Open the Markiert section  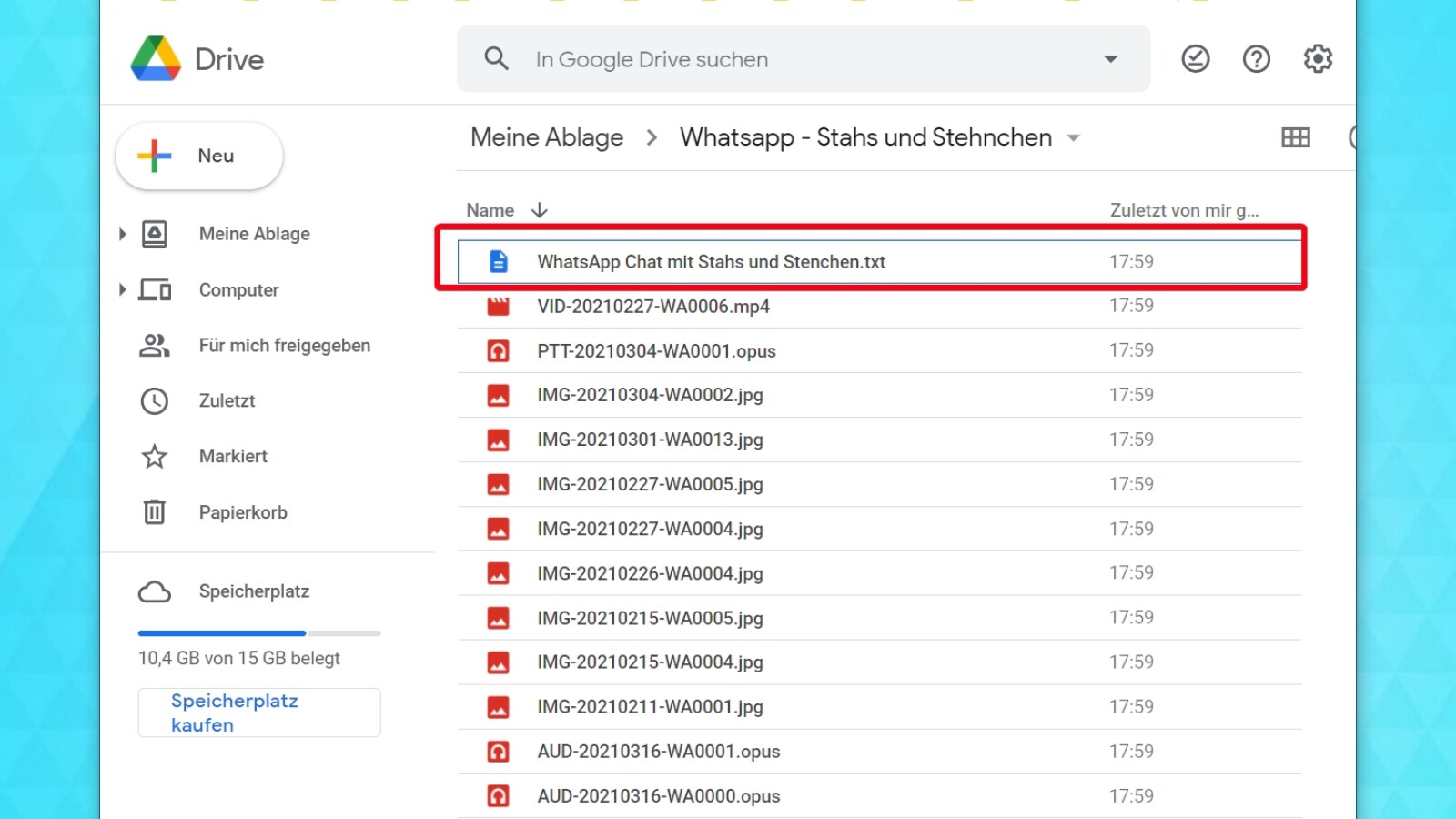233,456
